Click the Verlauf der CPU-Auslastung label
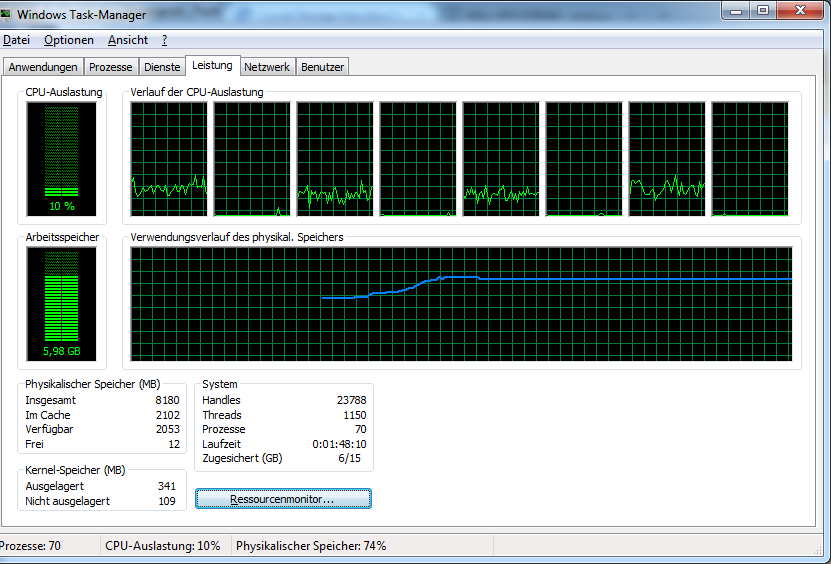The image size is (831, 564). tap(197, 92)
